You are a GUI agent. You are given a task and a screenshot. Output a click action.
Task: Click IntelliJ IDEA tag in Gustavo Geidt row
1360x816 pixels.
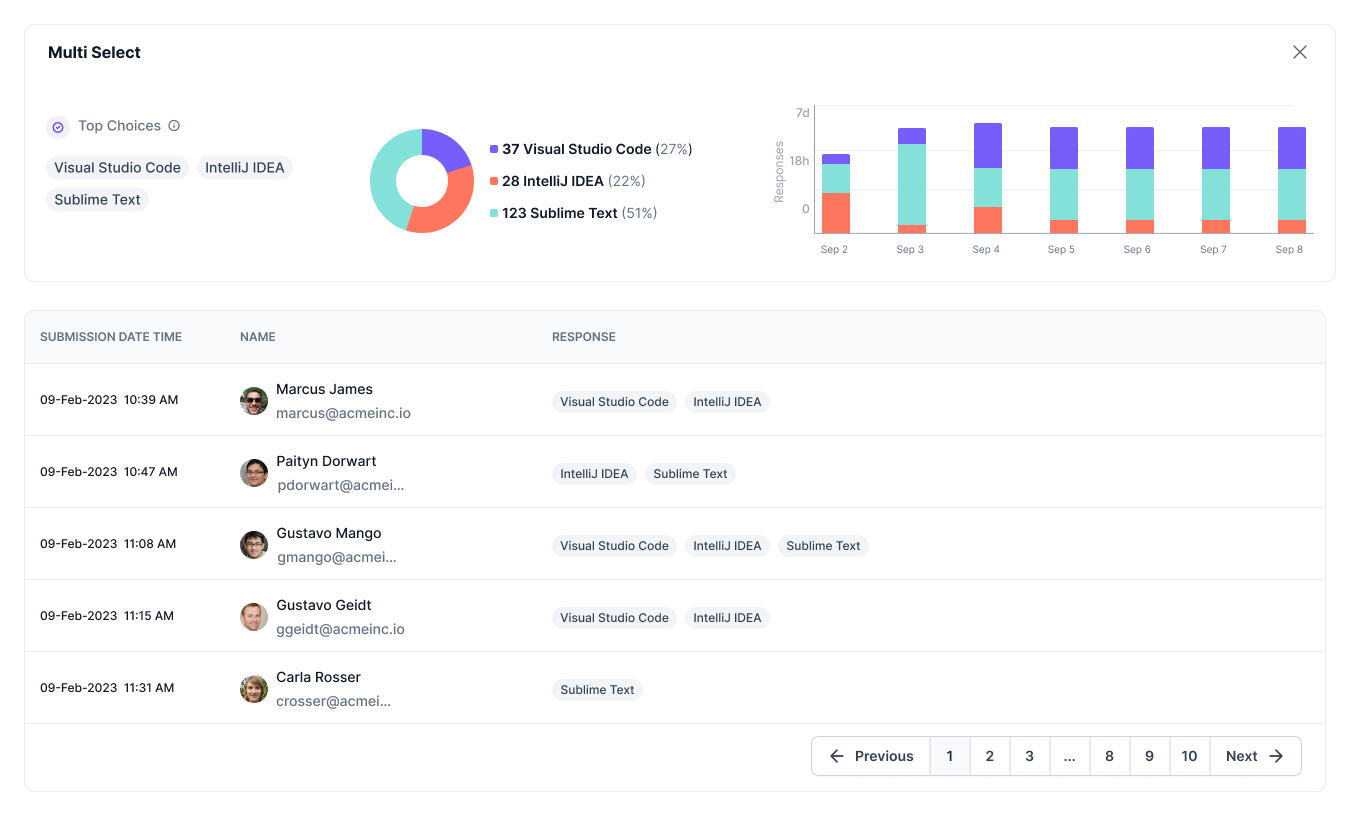727,618
